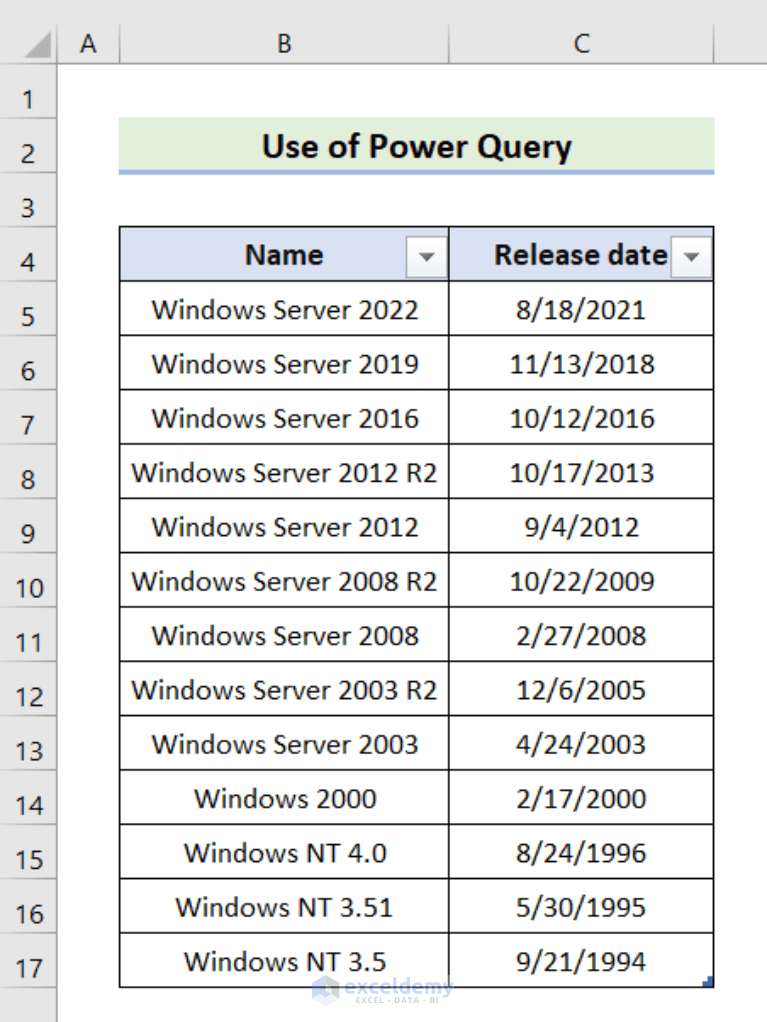Screen dimensions: 767x1022
Task: Select the 8/18/2021 date cell
Action: (581, 310)
